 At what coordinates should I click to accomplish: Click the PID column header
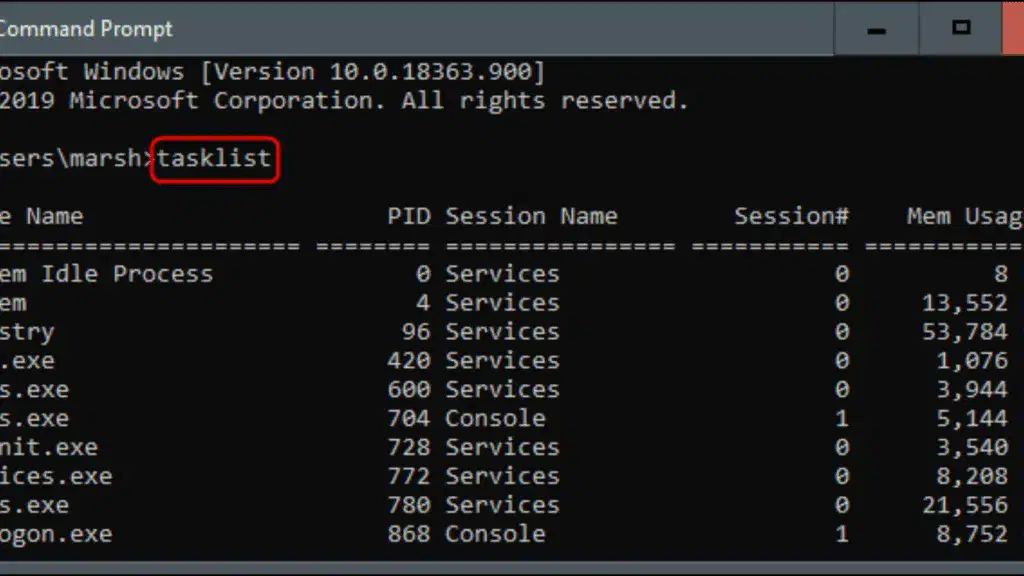tap(409, 216)
